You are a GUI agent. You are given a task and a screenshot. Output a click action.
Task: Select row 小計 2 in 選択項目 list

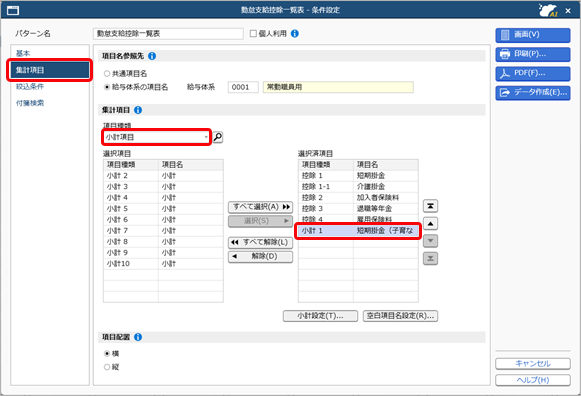[163, 176]
